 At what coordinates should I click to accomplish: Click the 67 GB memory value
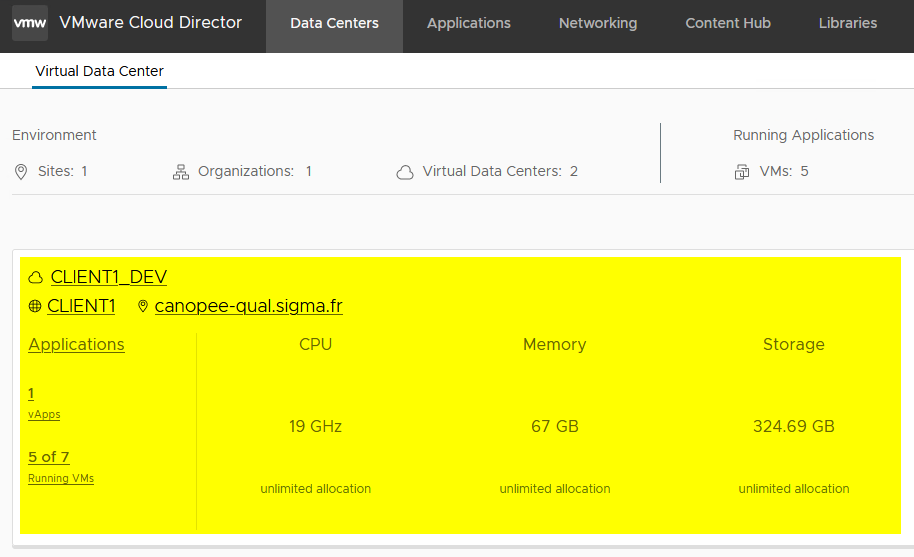point(555,426)
